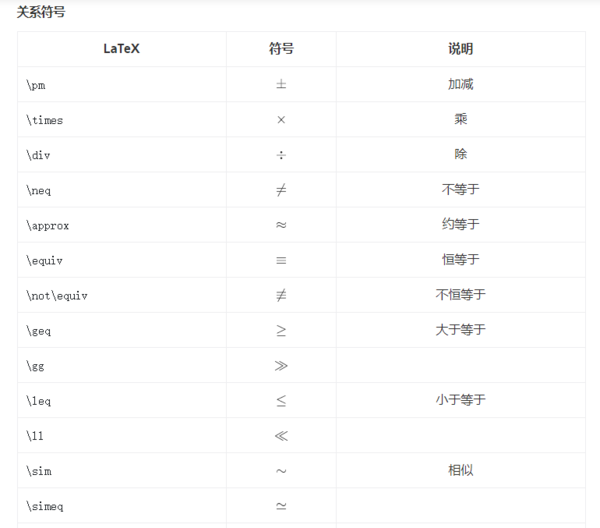600x528 pixels.
Task: Click the division ÷ symbol
Action: point(281,155)
